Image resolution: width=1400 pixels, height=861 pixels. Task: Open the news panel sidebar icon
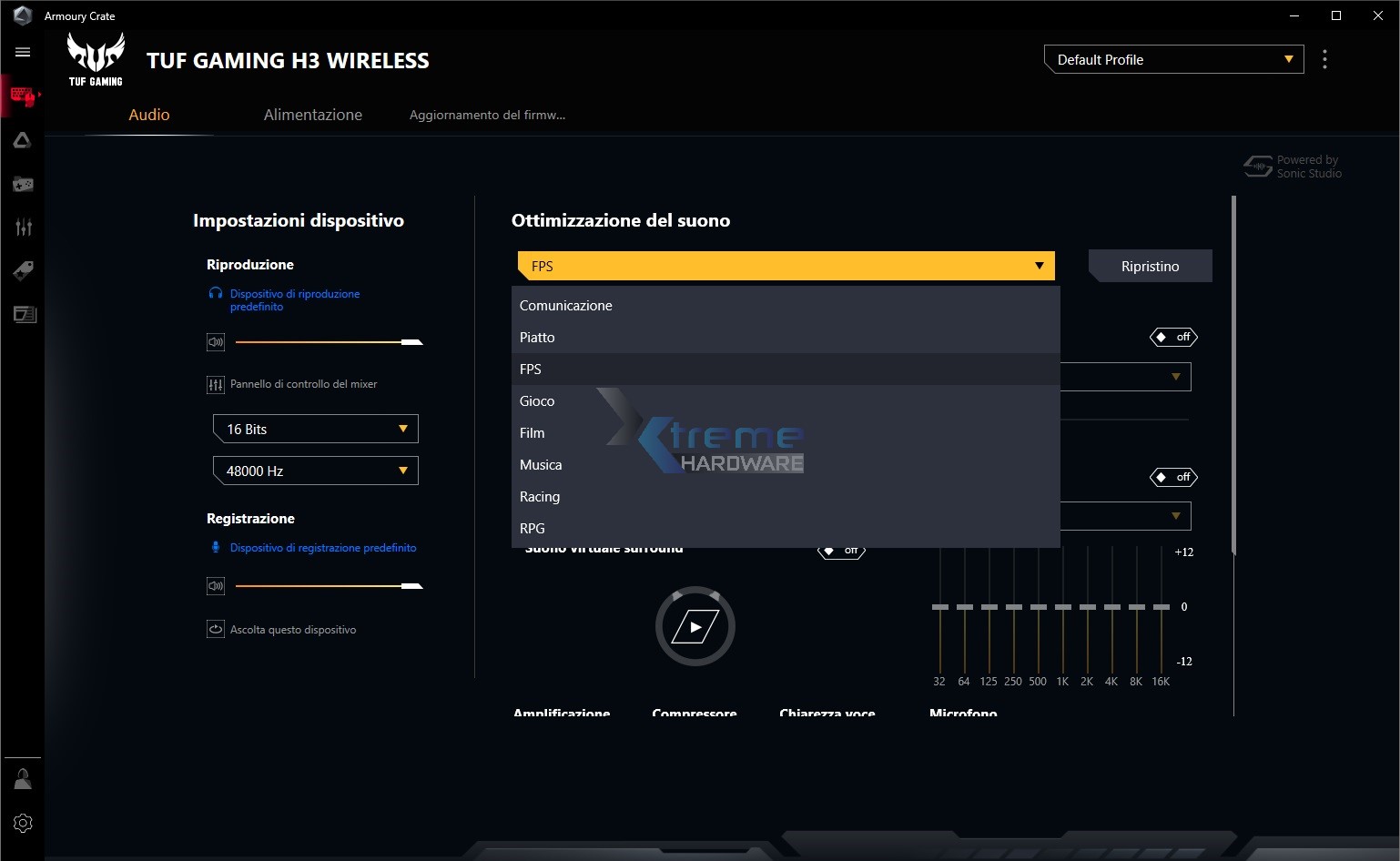[25, 315]
